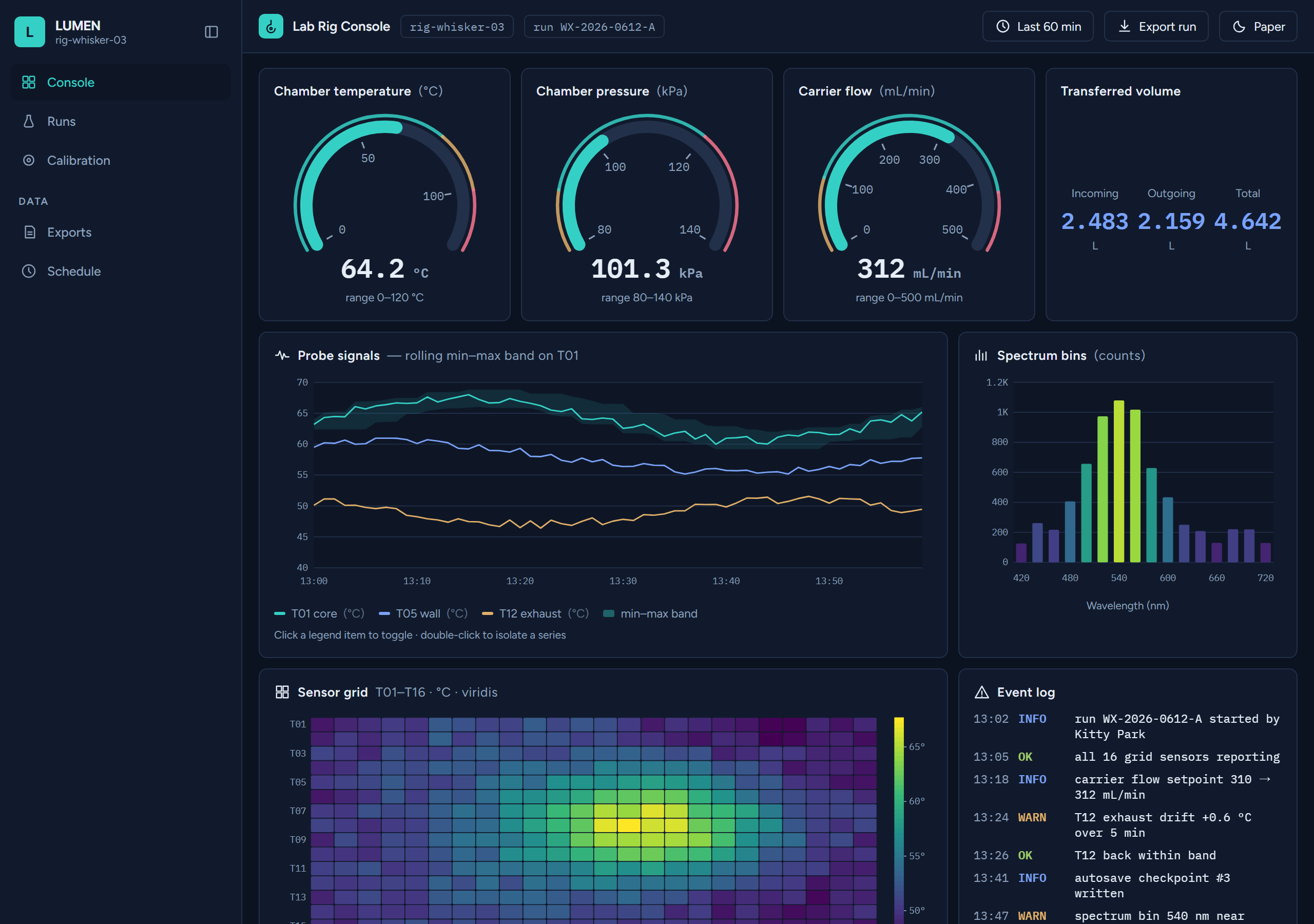Click the Export run button

[1155, 26]
